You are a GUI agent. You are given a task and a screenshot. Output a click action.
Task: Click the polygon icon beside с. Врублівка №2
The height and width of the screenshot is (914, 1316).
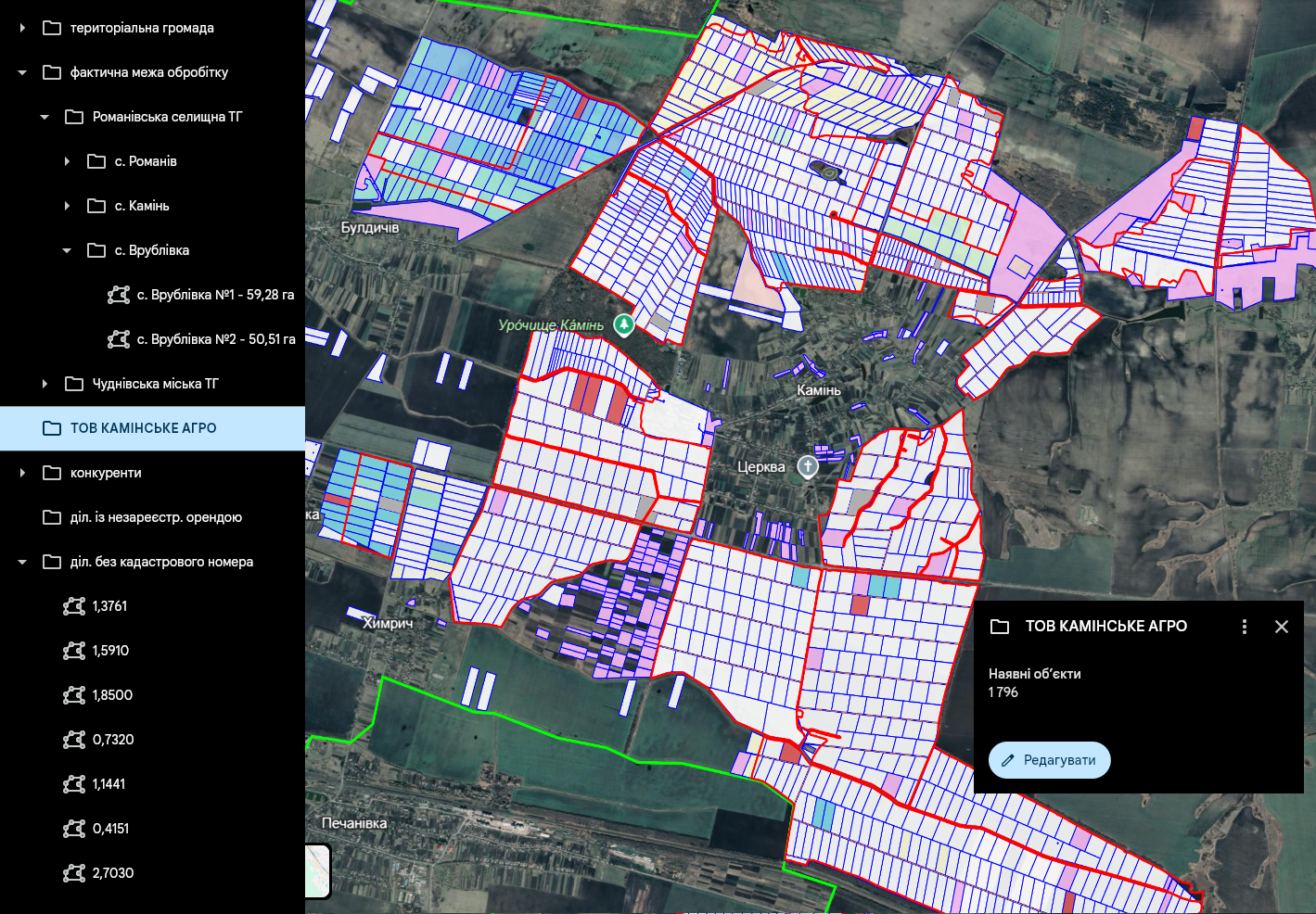click(119, 339)
